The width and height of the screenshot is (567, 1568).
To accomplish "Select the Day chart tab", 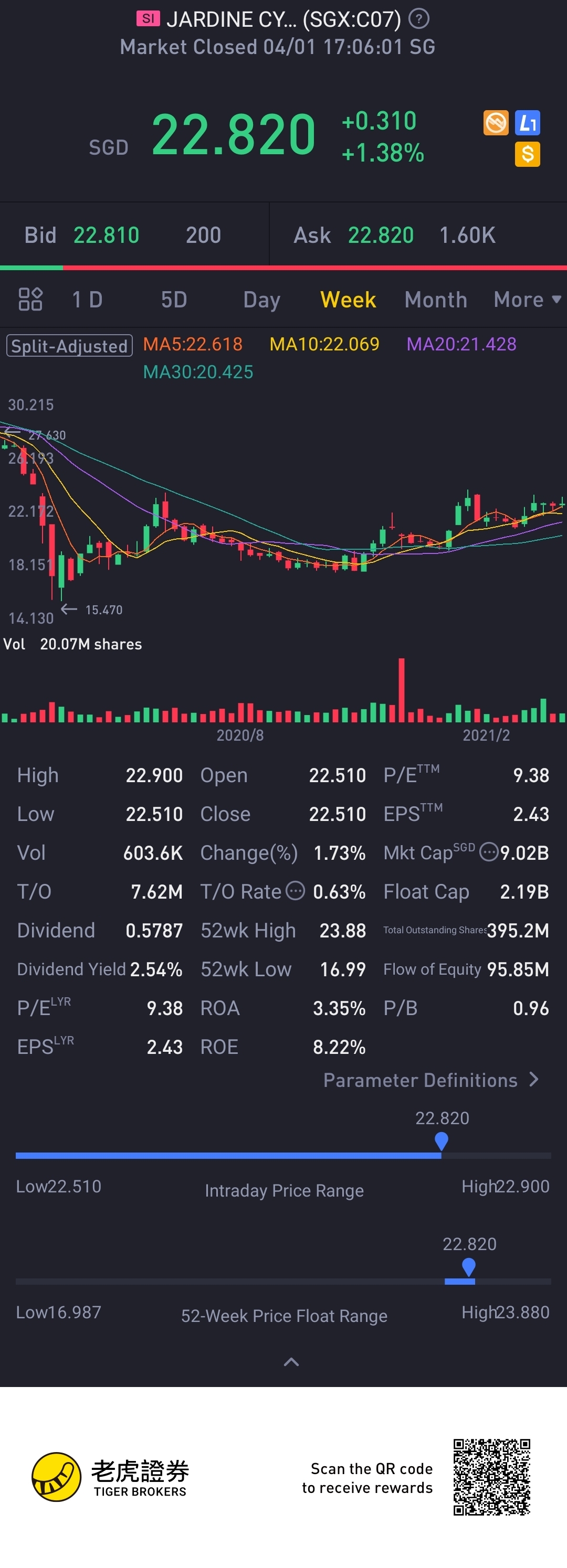I will click(x=262, y=300).
